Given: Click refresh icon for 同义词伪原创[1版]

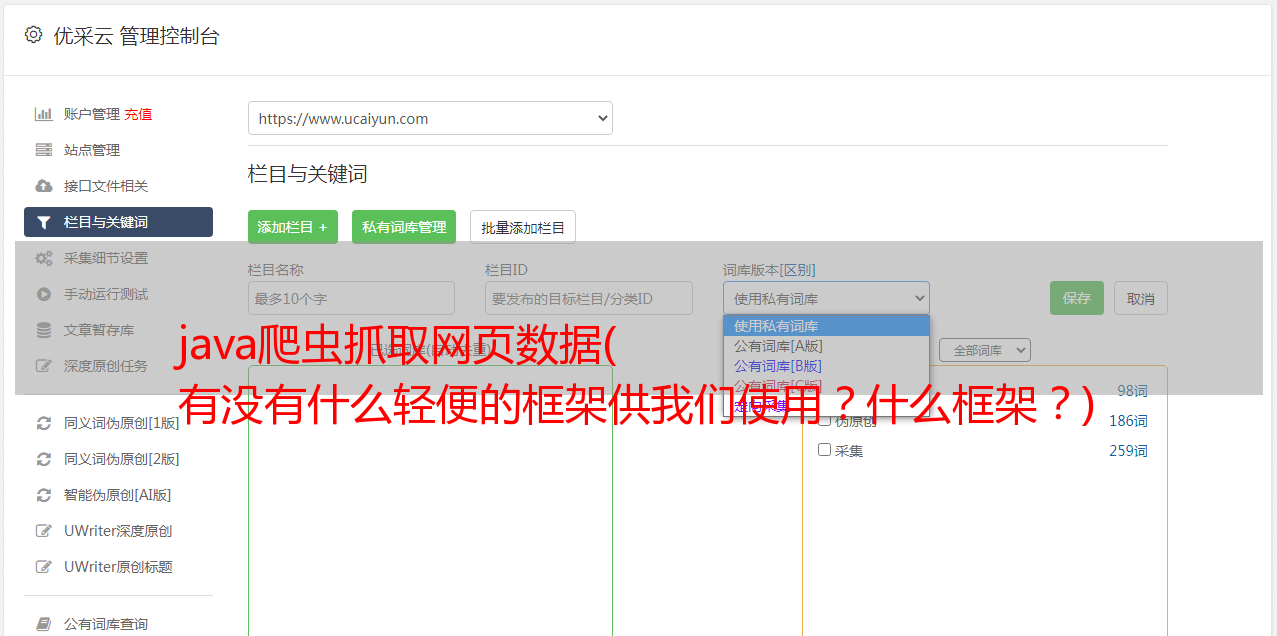Looking at the screenshot, I should click(x=43, y=423).
